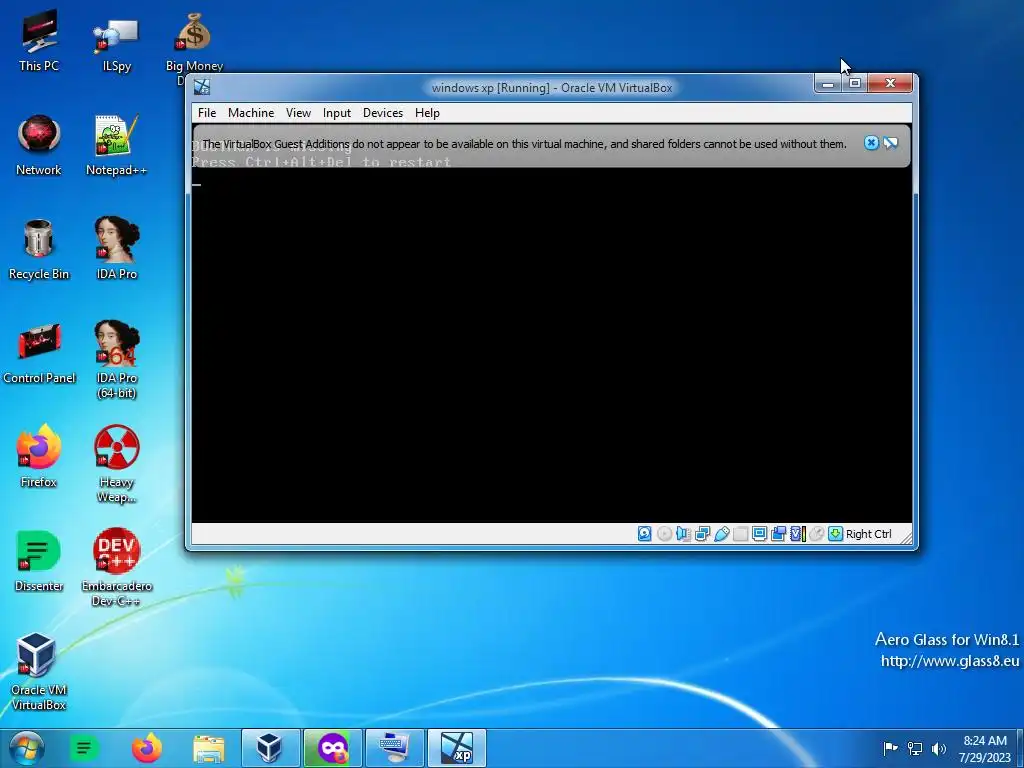The height and width of the screenshot is (768, 1024).
Task: Maximize the VirtualBox window
Action: point(854,84)
